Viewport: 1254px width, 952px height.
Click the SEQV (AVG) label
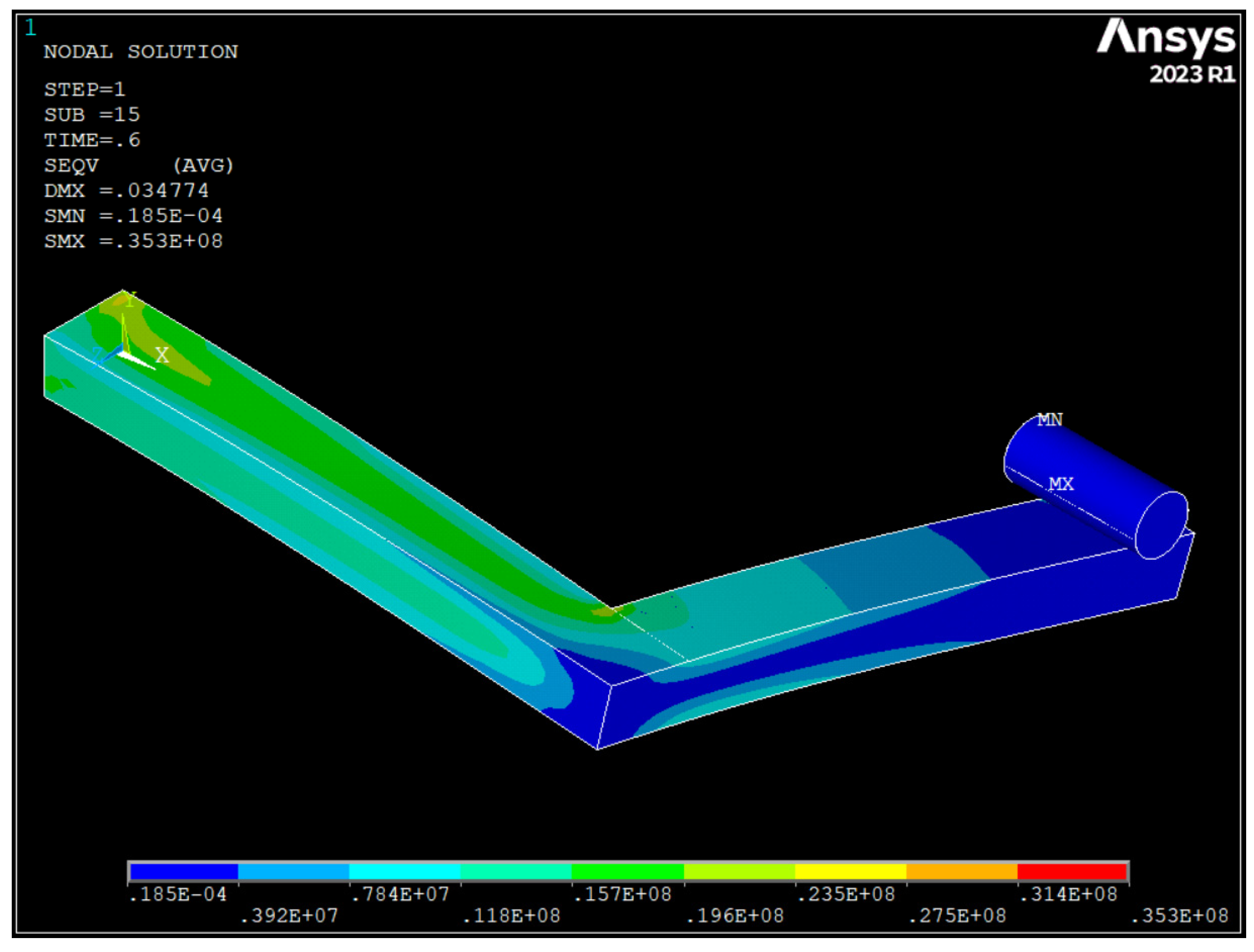[138, 165]
